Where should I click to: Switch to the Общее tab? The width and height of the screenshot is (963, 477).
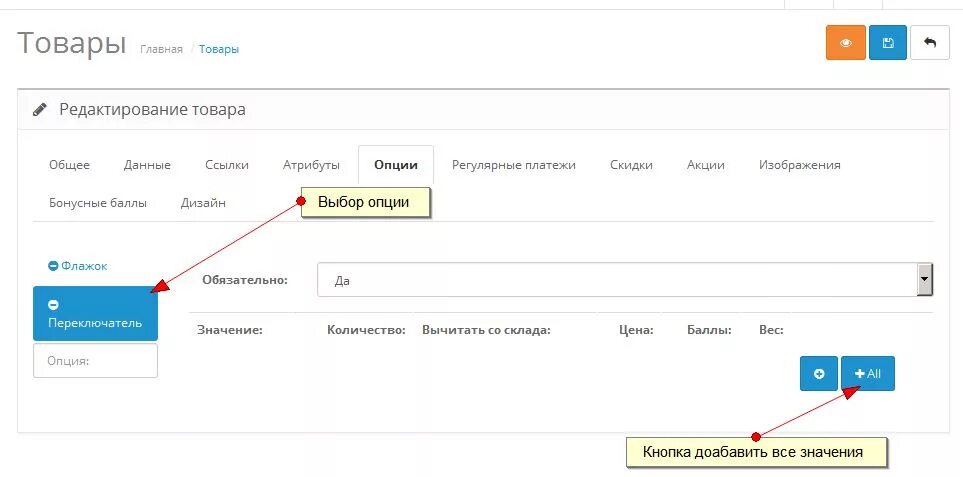point(69,165)
